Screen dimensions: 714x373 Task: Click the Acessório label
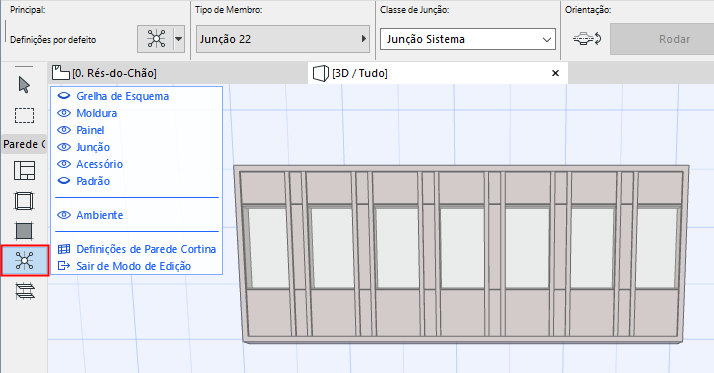[99, 164]
